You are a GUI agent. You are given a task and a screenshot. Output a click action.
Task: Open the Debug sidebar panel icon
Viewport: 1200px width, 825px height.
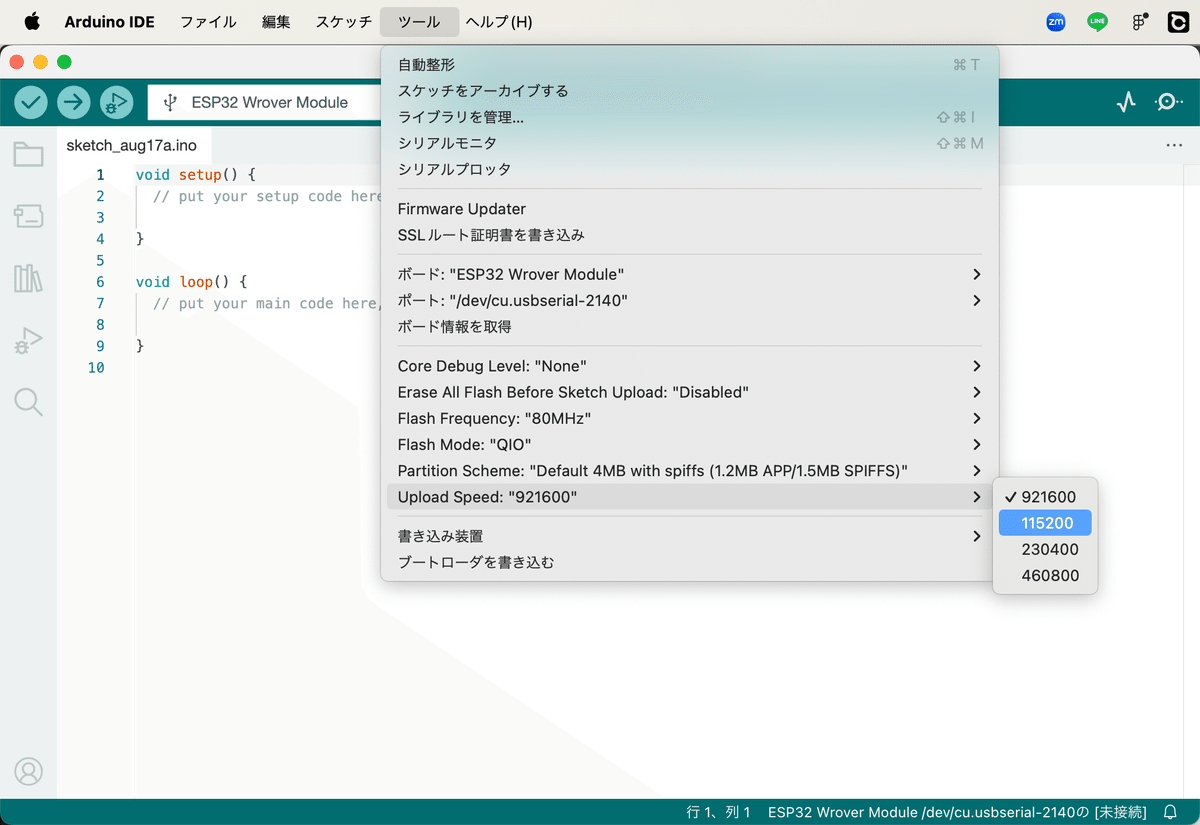coord(28,341)
